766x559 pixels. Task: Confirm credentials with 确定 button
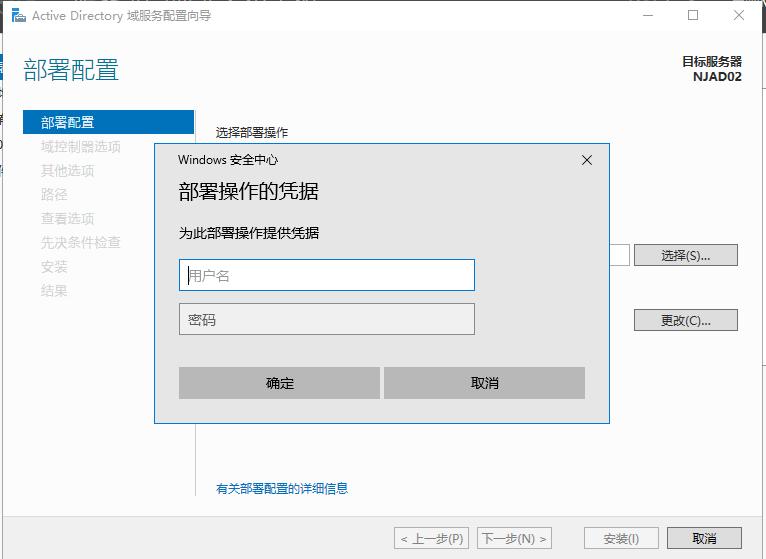pyautogui.click(x=279, y=383)
